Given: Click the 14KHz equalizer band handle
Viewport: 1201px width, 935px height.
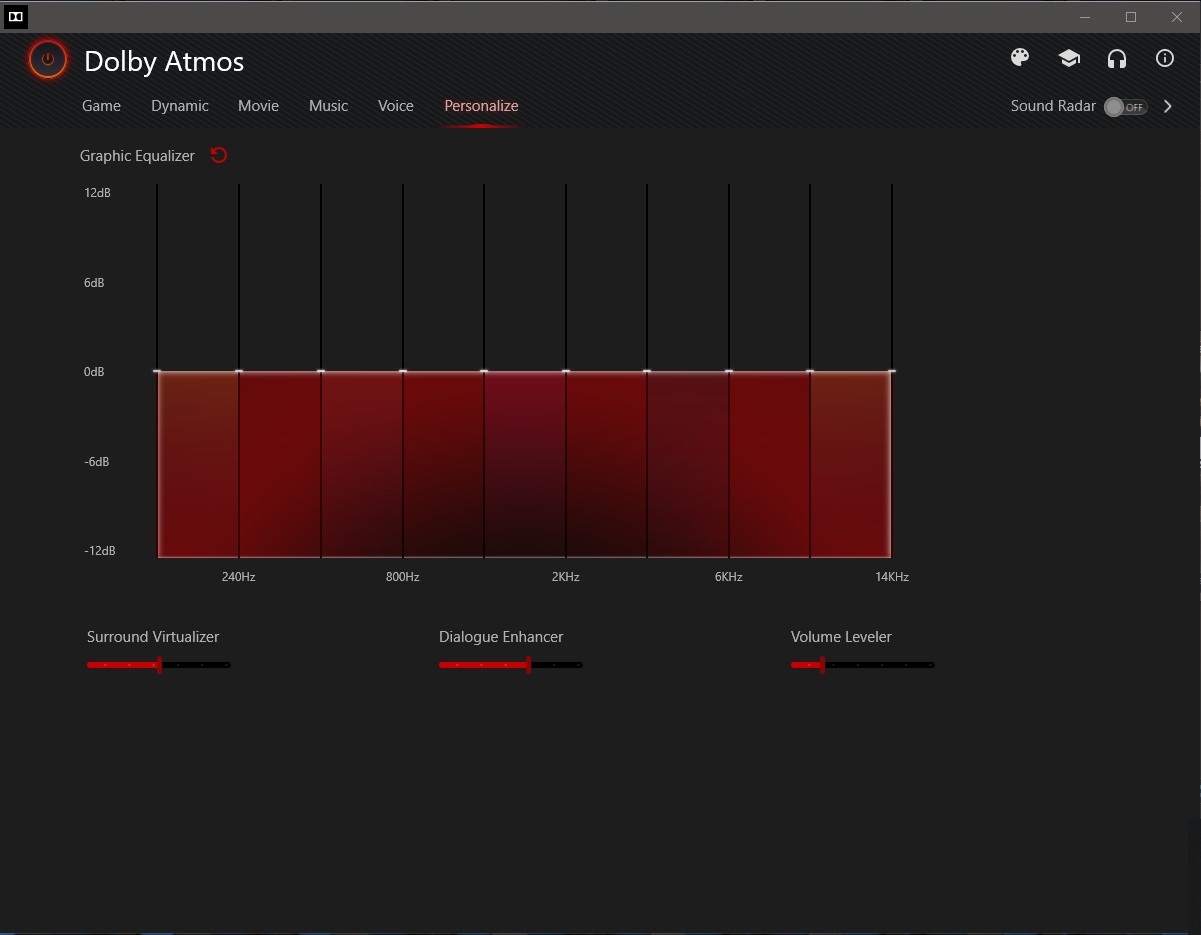Looking at the screenshot, I should (x=892, y=371).
